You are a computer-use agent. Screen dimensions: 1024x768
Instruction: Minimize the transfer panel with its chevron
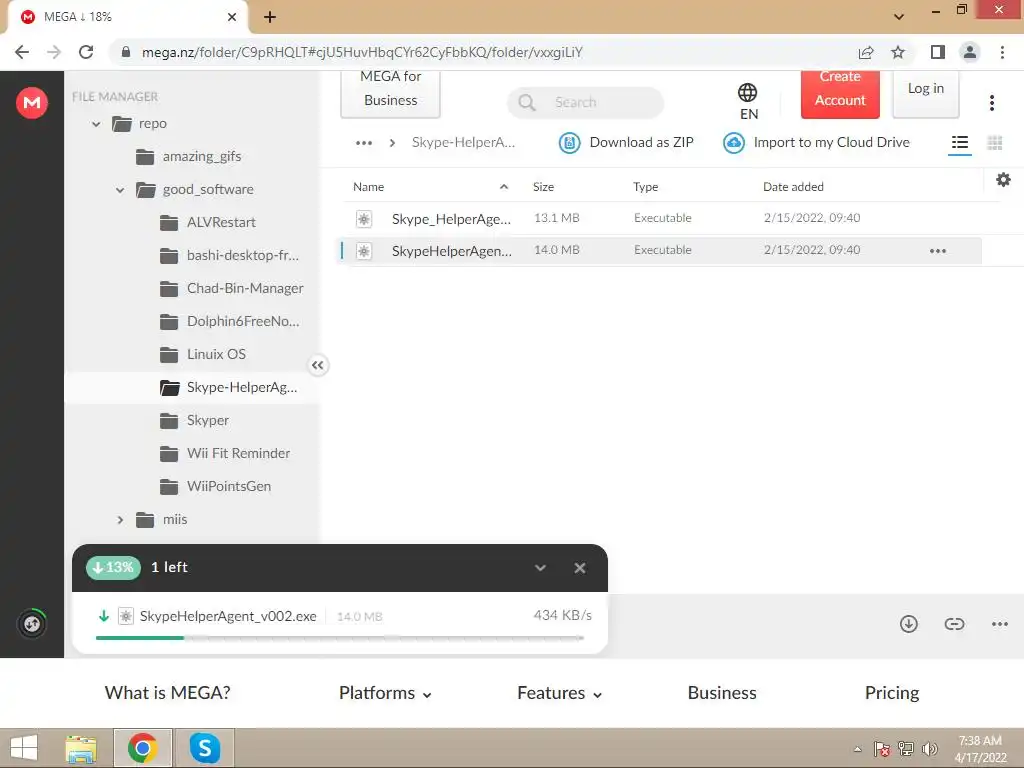click(540, 568)
